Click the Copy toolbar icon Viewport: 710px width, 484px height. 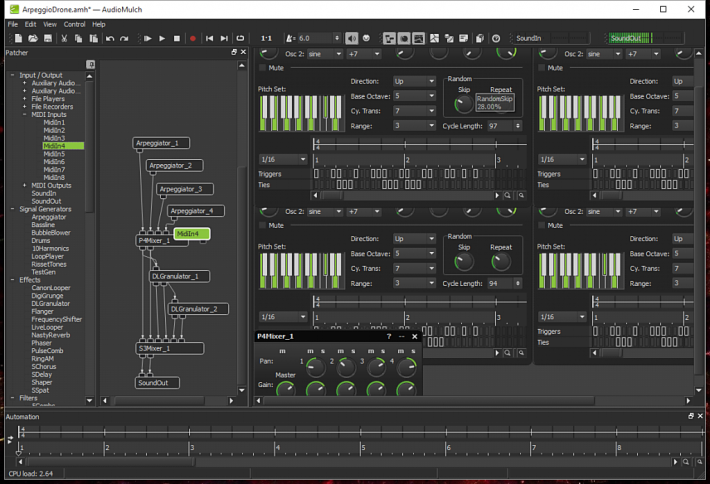click(78, 38)
